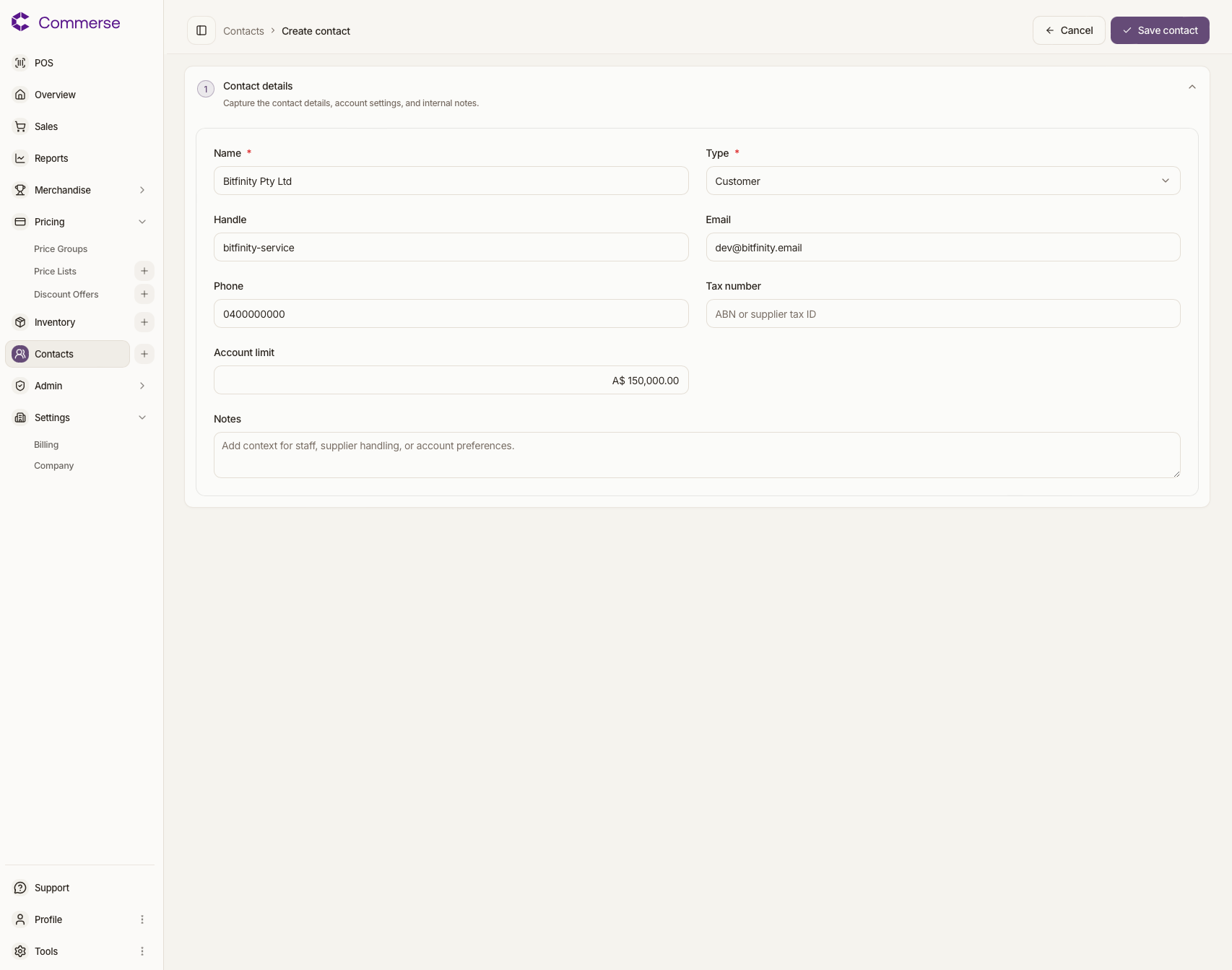This screenshot has height=970, width=1232.
Task: Open Profile more options menu
Action: 142,919
